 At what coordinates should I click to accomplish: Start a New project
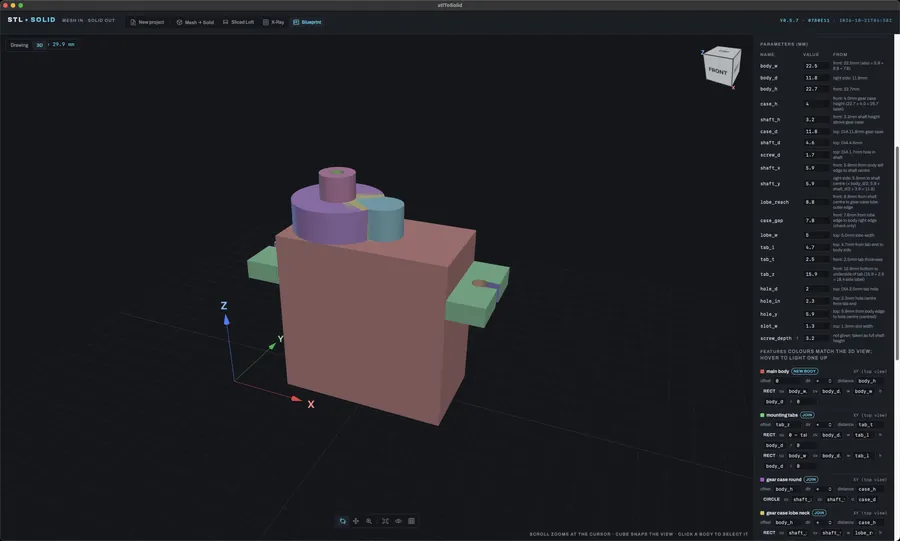click(x=148, y=22)
